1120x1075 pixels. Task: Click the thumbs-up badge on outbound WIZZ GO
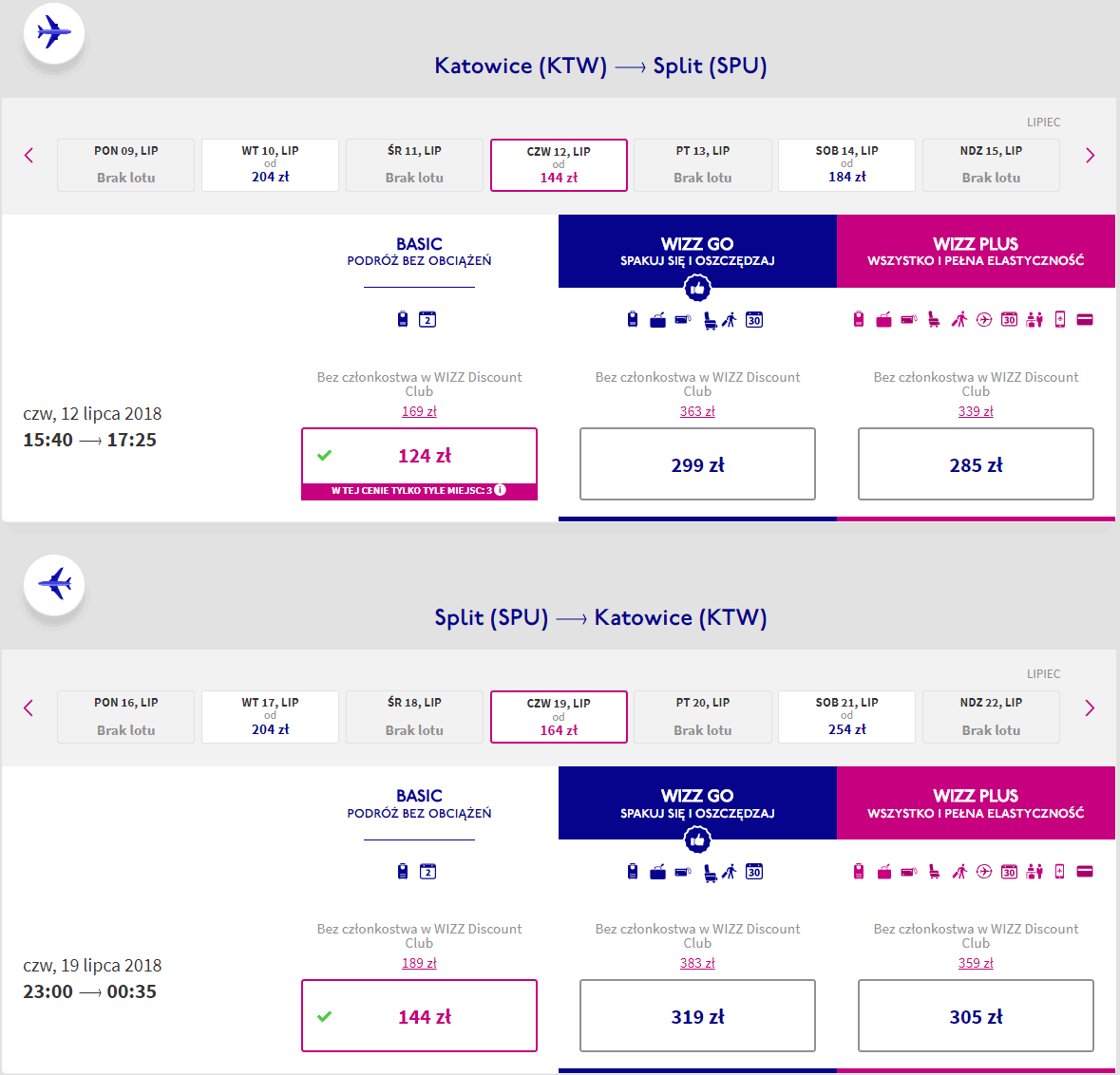point(697,287)
